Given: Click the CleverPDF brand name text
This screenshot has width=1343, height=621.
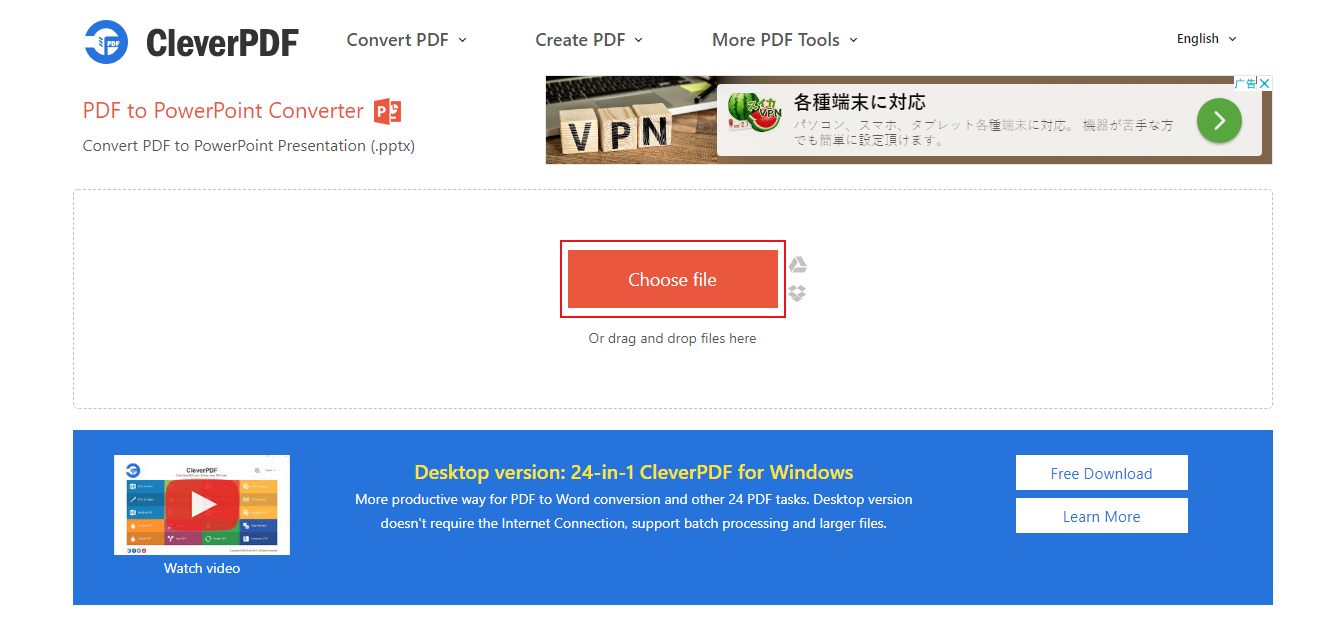Looking at the screenshot, I should (x=222, y=41).
